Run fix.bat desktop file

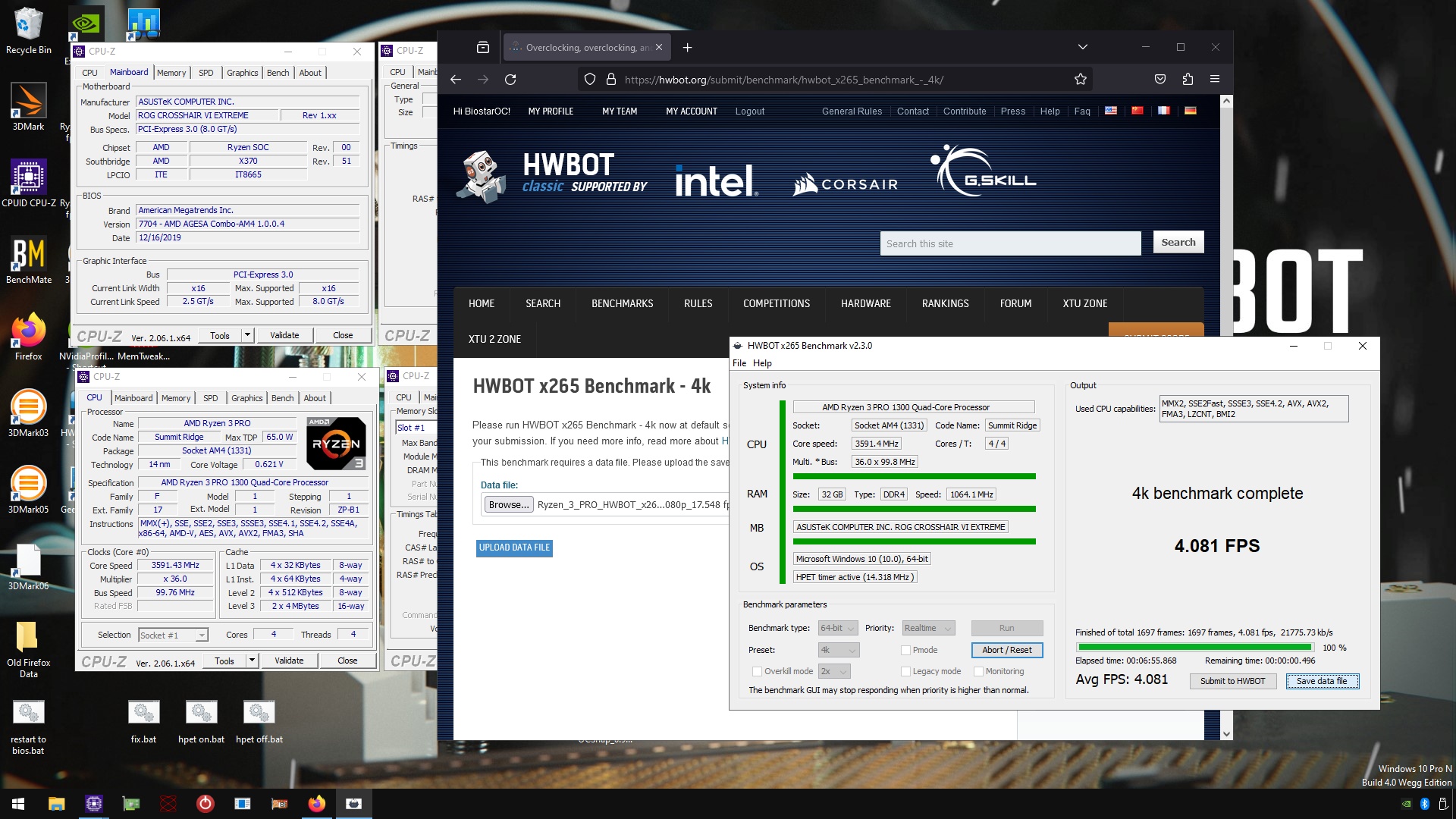143,721
